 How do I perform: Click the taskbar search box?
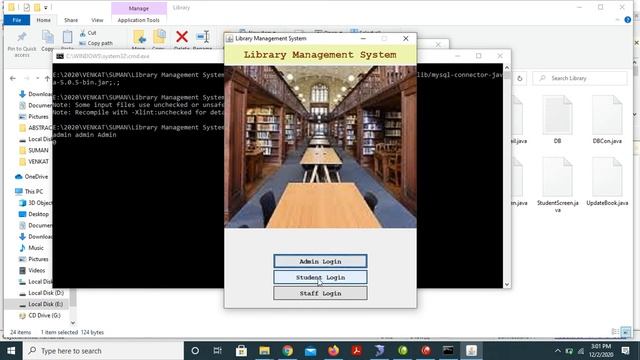103,351
